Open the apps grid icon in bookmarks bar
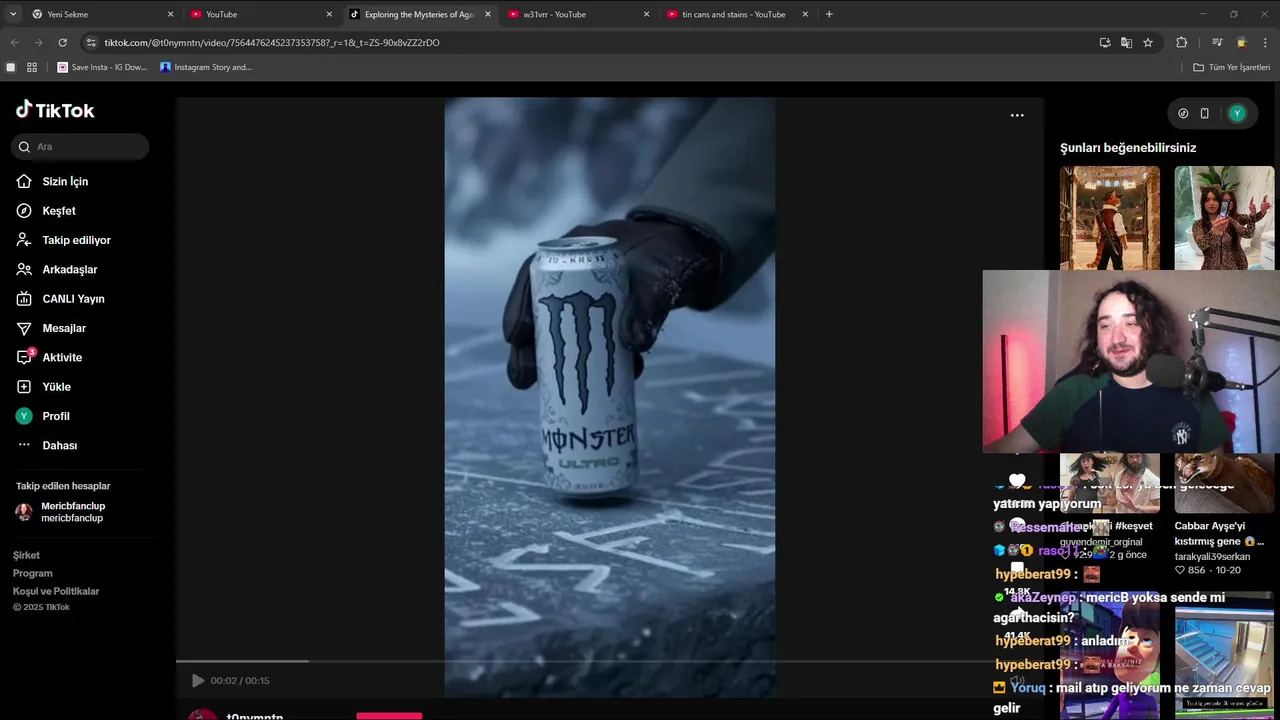This screenshot has width=1280, height=720. point(32,67)
